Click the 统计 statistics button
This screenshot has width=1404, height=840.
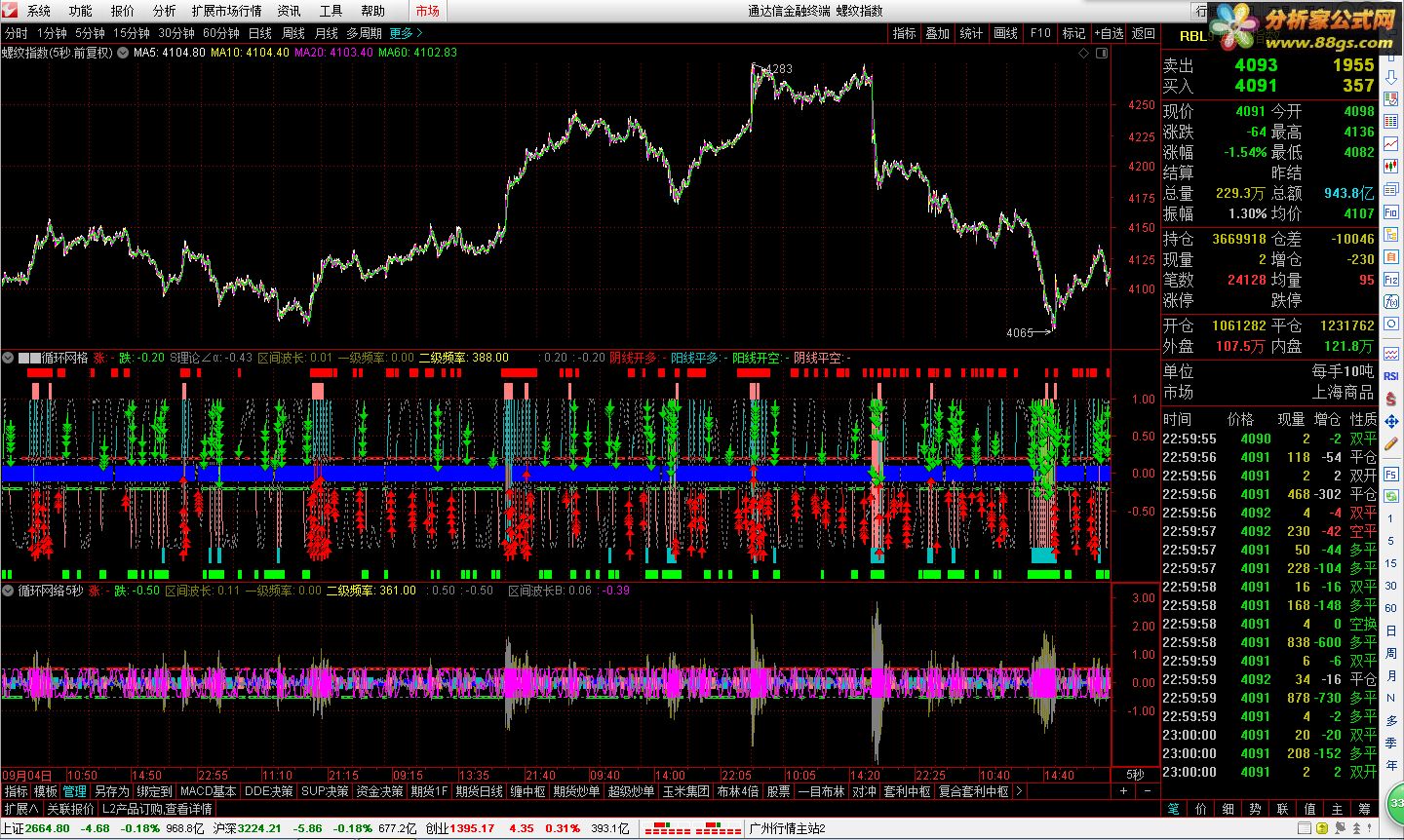[972, 33]
